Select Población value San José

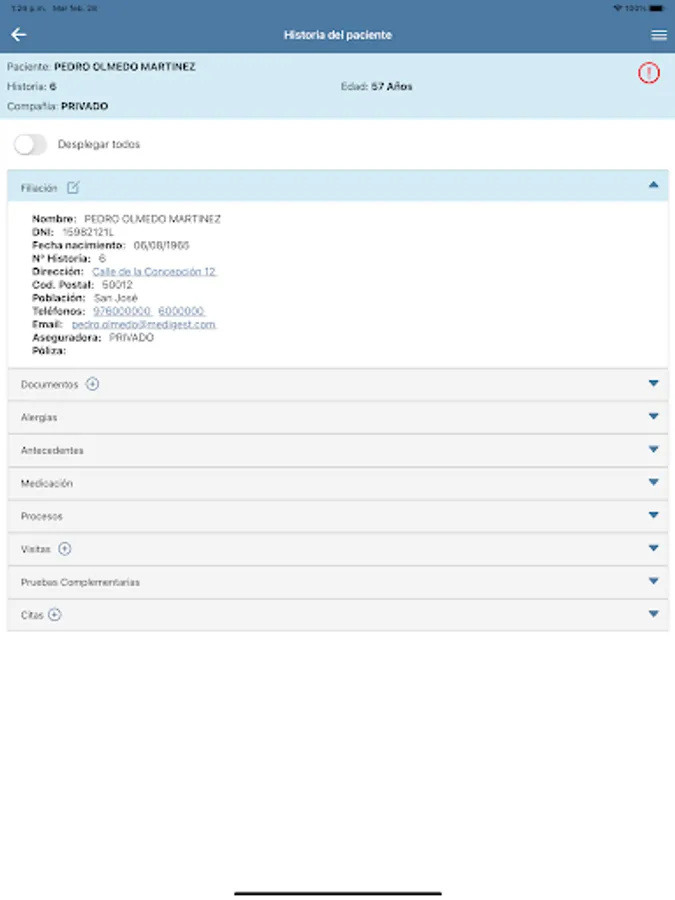click(116, 298)
